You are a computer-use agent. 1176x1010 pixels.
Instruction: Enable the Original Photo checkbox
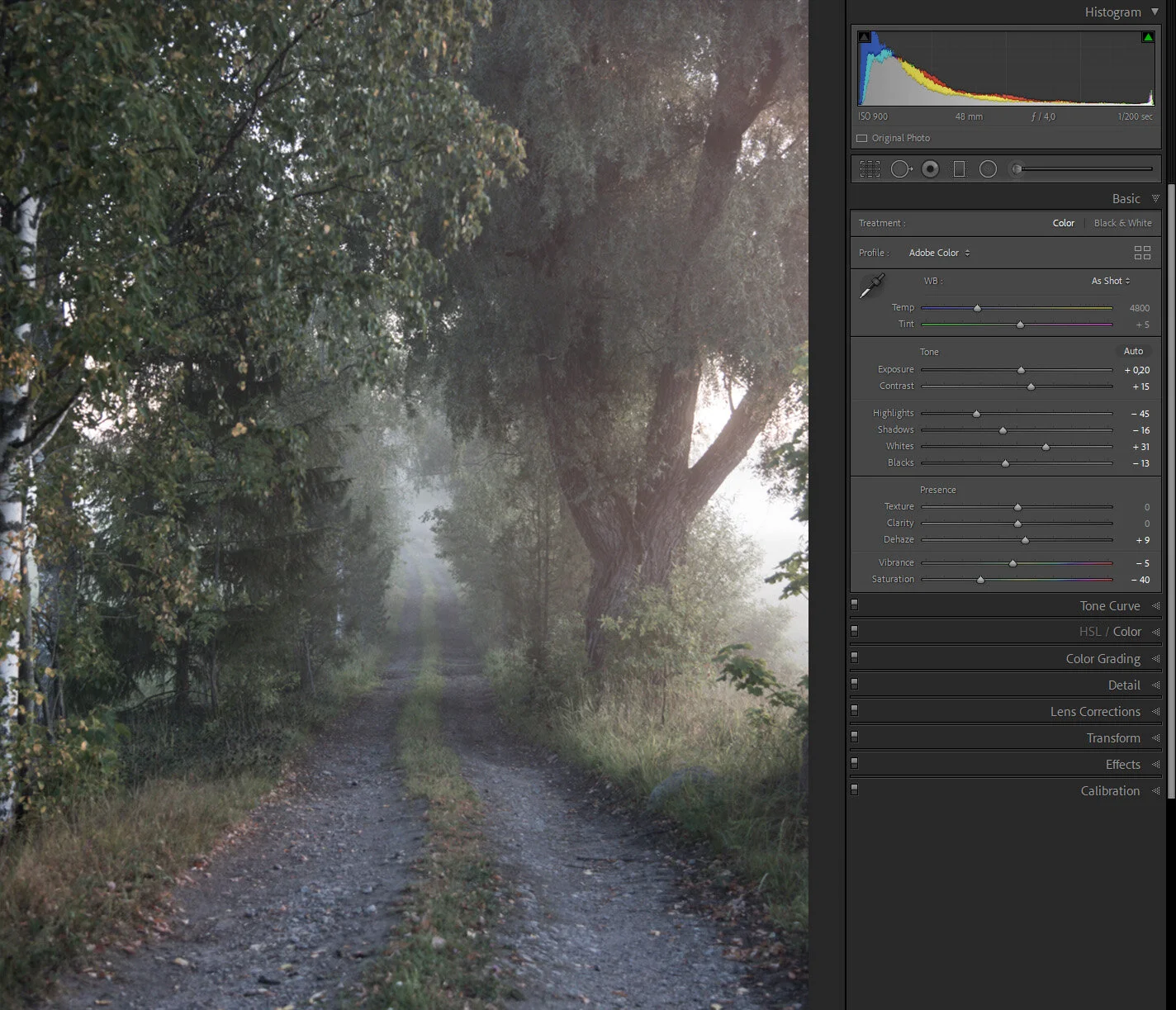[x=861, y=138]
